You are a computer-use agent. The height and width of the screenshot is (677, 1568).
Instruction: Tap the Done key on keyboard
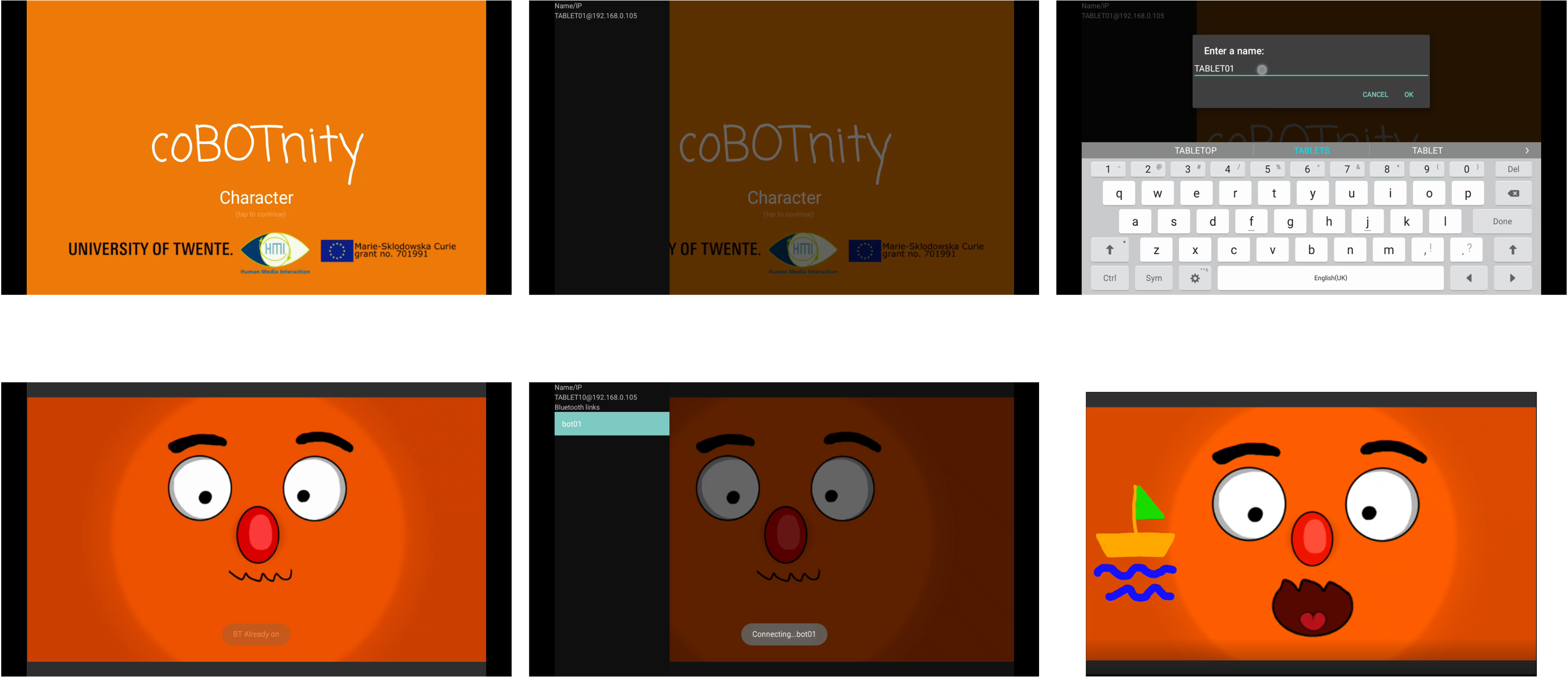tap(1502, 222)
